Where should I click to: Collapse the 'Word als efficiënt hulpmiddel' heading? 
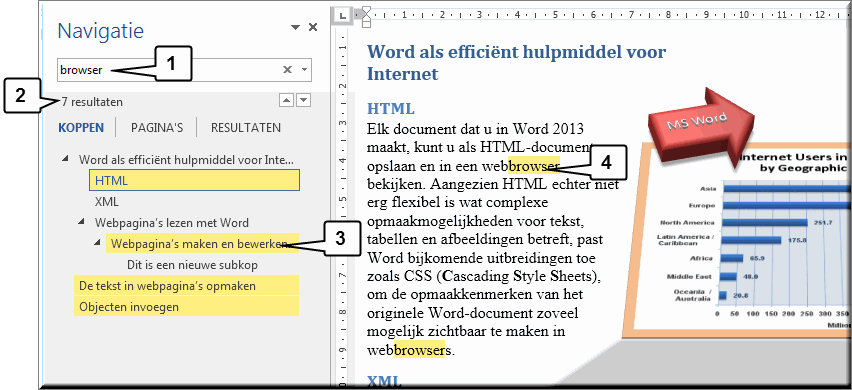pos(66,159)
